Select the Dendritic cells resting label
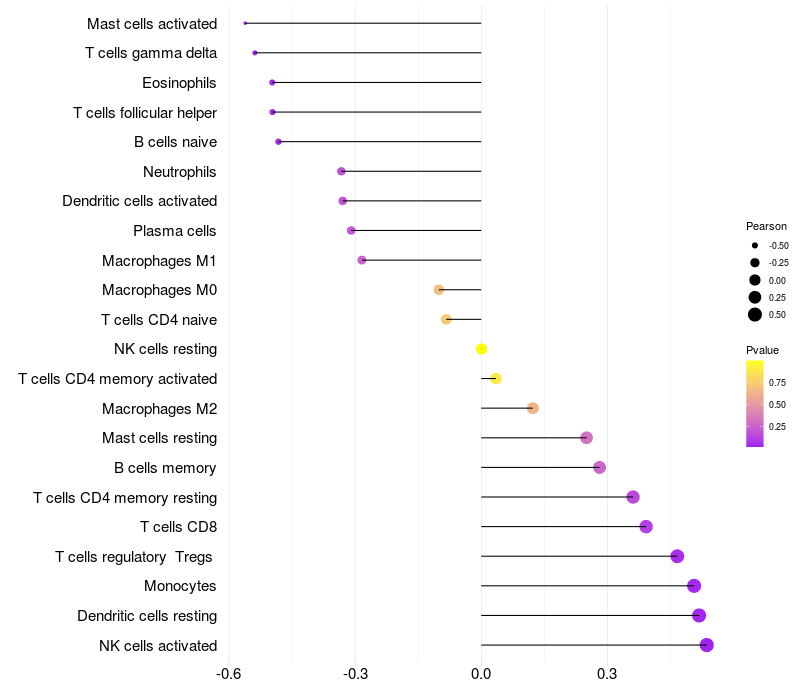 click(147, 616)
